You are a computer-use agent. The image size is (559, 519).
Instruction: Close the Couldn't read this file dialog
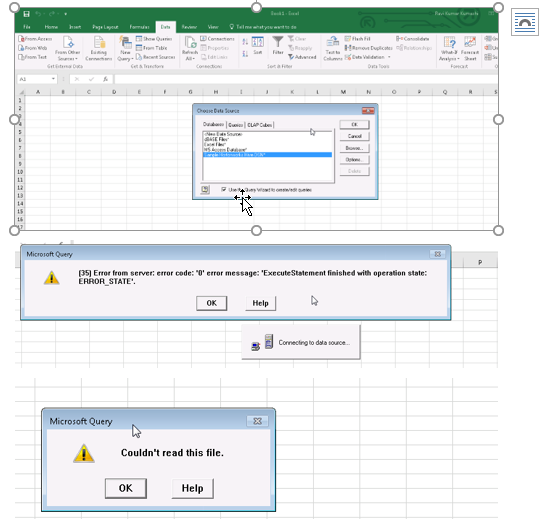point(257,421)
